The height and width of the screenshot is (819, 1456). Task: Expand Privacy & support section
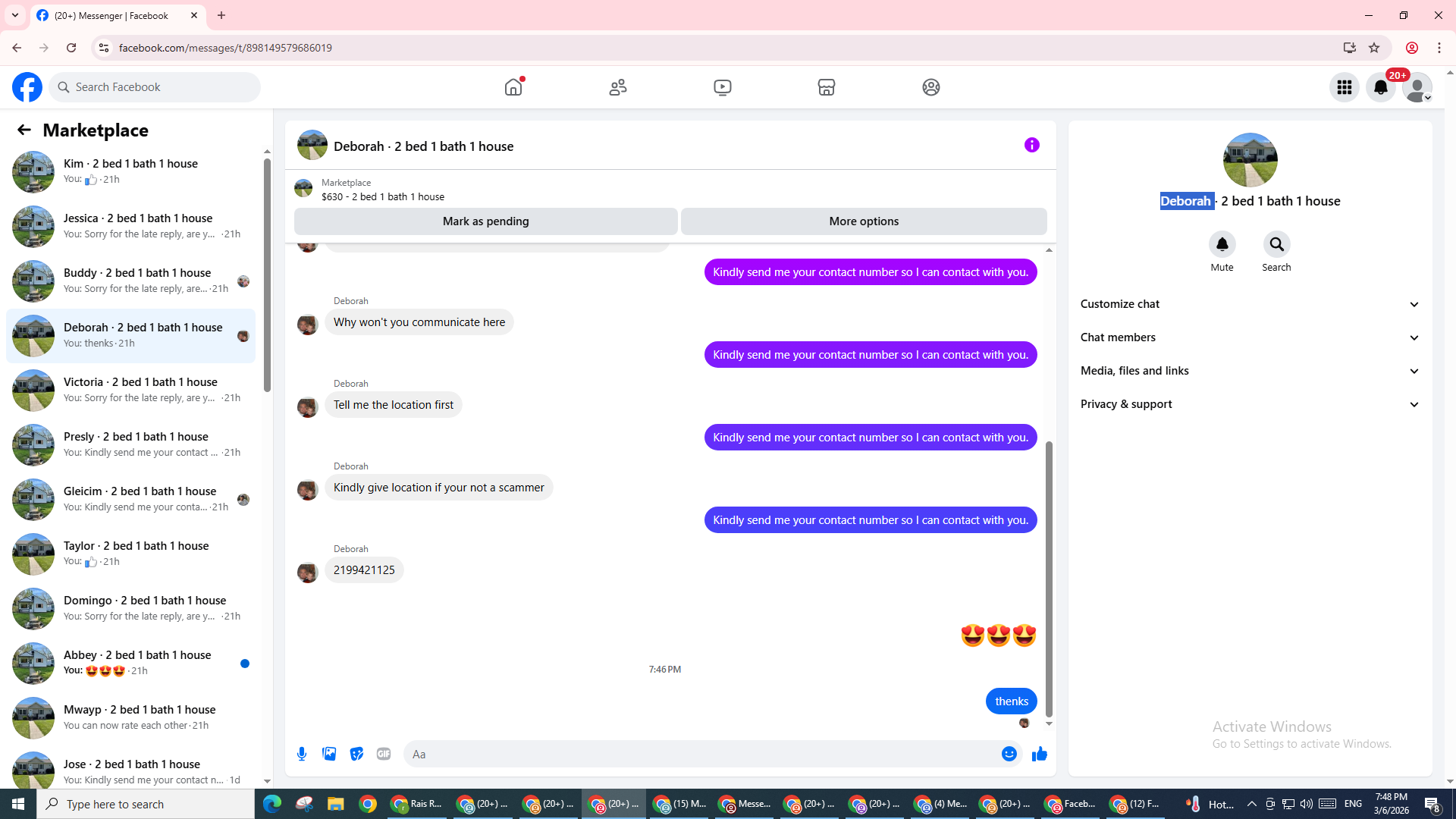pyautogui.click(x=1250, y=404)
